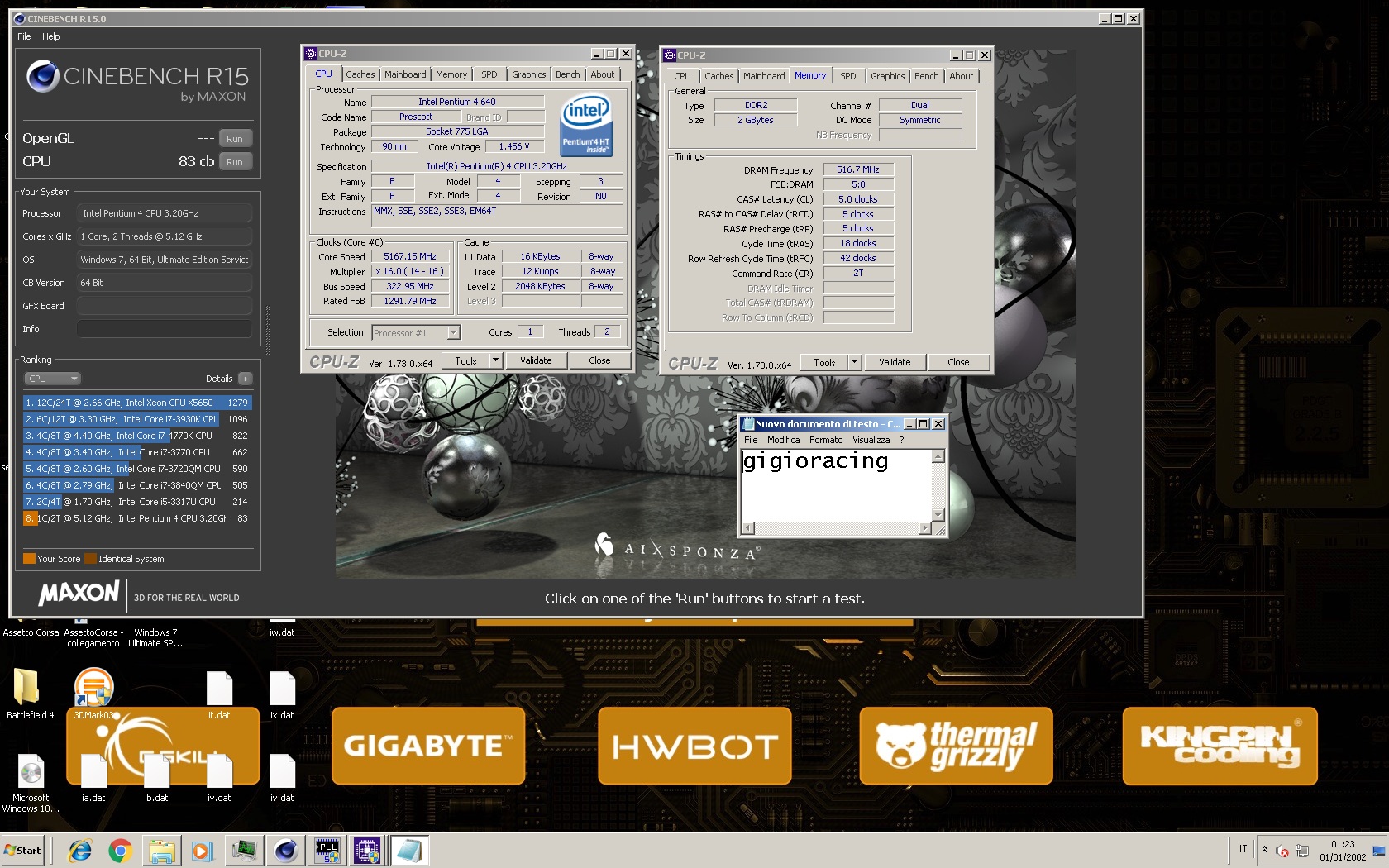
Task: Open Cinebench Help menu
Action: click(x=51, y=36)
